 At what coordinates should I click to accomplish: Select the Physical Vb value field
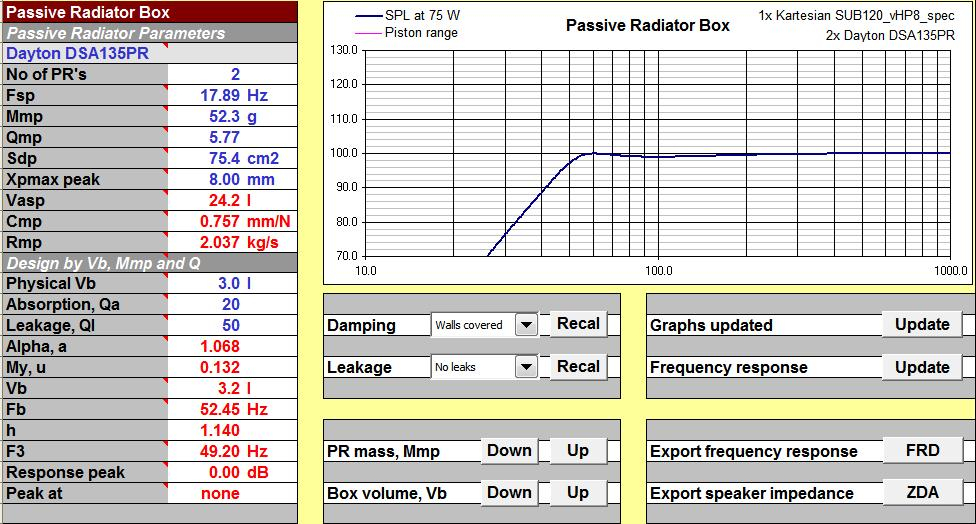[234, 284]
